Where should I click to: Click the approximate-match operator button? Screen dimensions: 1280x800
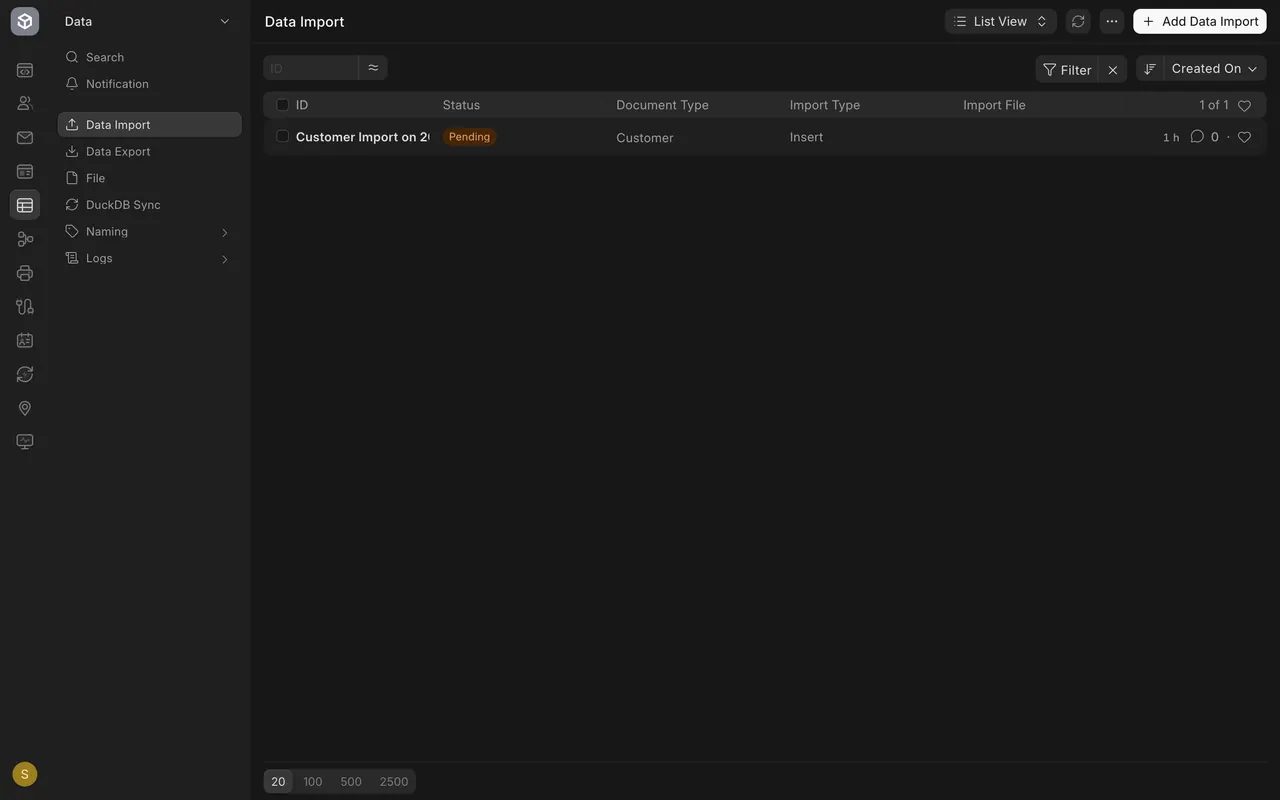coord(373,68)
